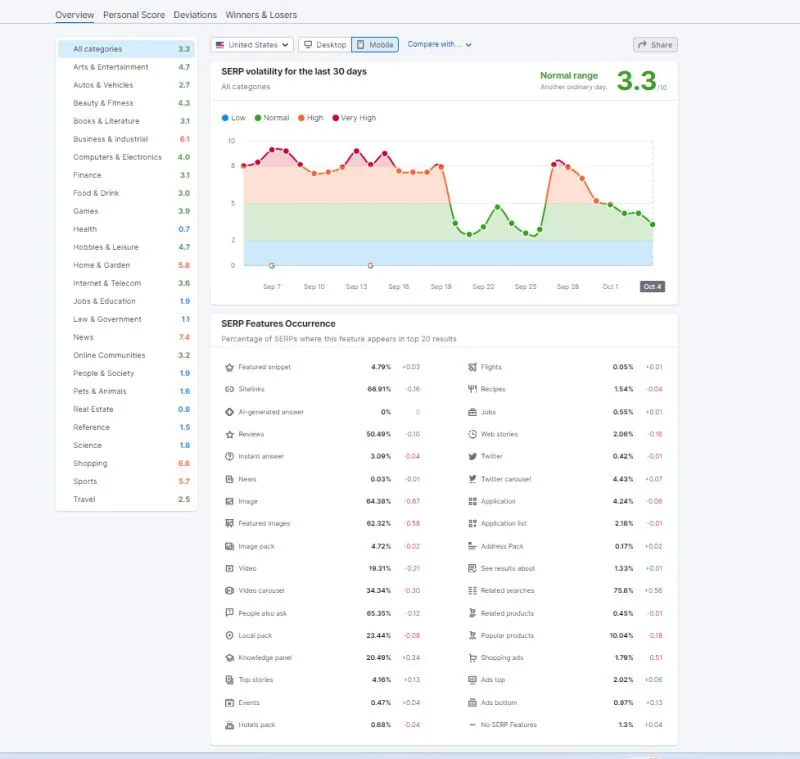This screenshot has height=759, width=800.
Task: Switch device view to Desktop
Action: [325, 45]
